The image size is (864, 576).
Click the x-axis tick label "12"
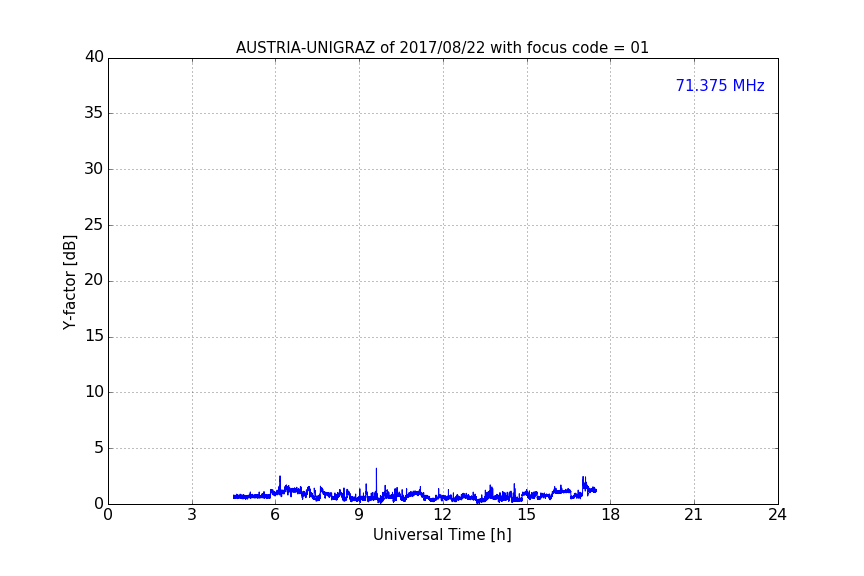442,515
